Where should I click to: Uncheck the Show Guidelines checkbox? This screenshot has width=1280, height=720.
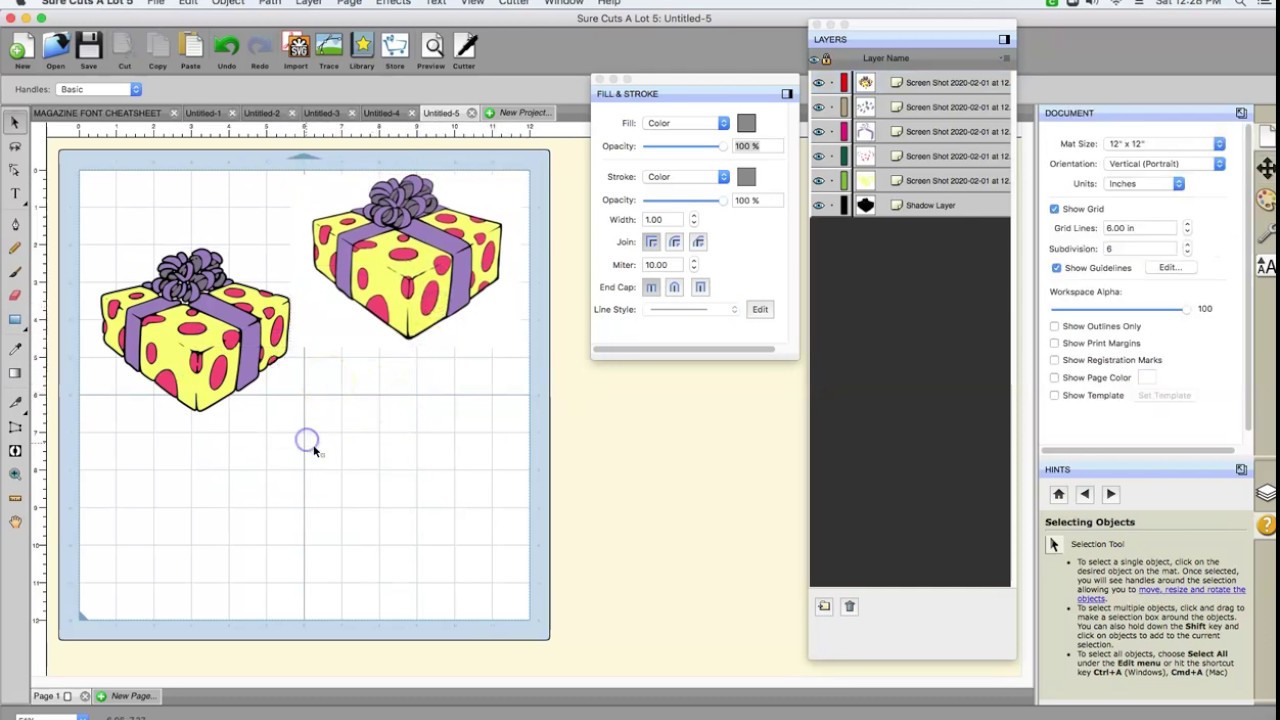(1056, 268)
